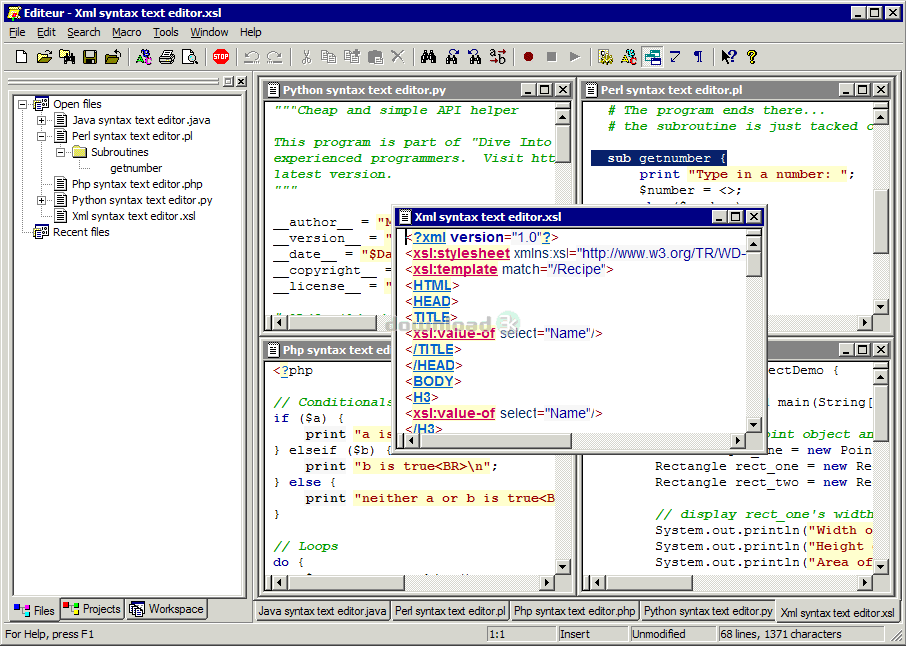Click the Cut scissors icon
The height and width of the screenshot is (646, 906).
pyautogui.click(x=306, y=57)
